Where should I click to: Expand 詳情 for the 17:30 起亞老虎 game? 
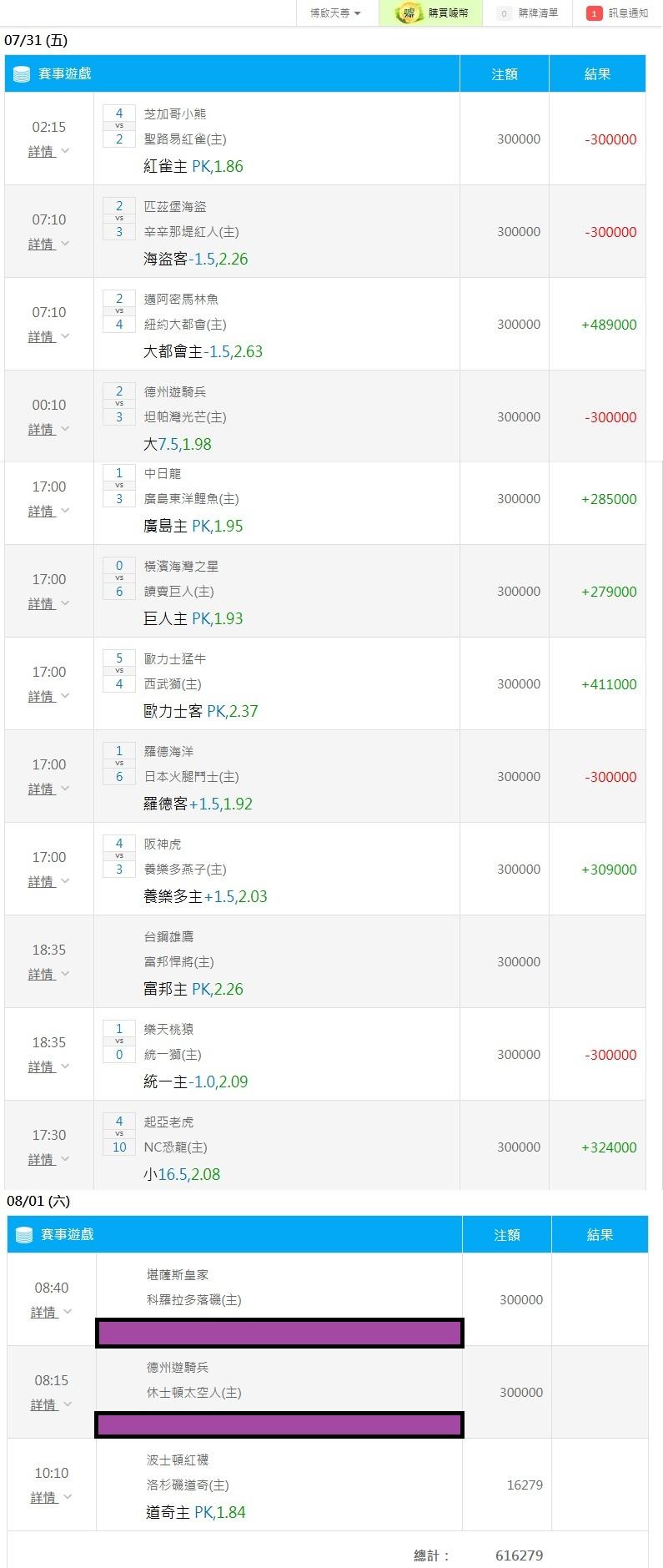tap(49, 1159)
